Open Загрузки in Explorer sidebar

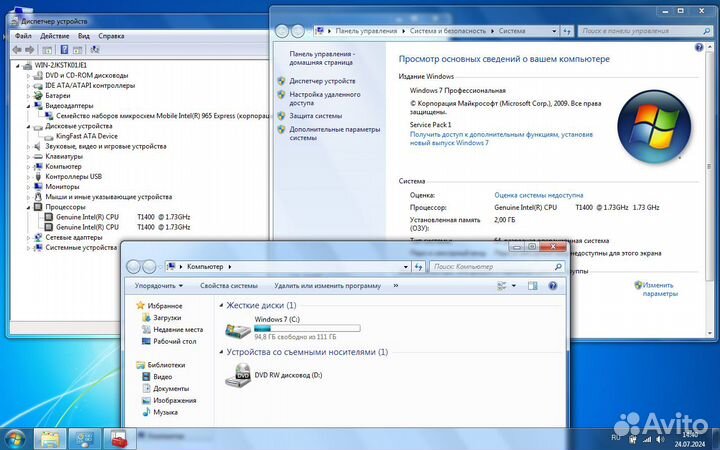pyautogui.click(x=167, y=318)
